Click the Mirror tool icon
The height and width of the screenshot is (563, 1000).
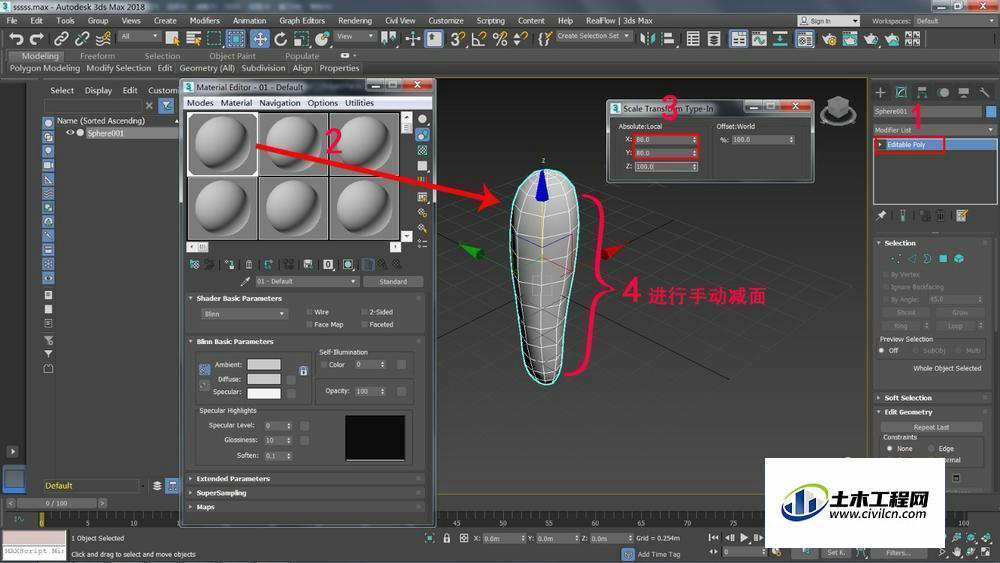647,39
